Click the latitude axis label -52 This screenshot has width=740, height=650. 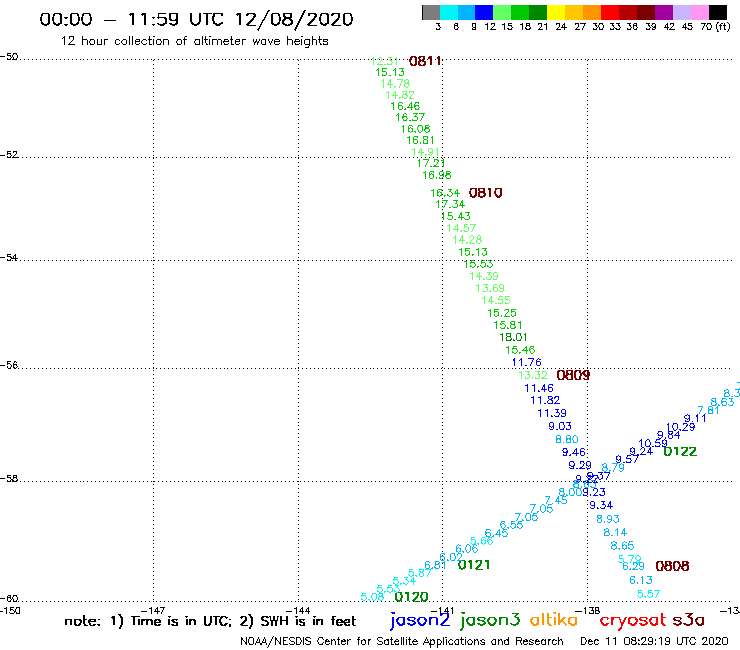(x=9, y=155)
